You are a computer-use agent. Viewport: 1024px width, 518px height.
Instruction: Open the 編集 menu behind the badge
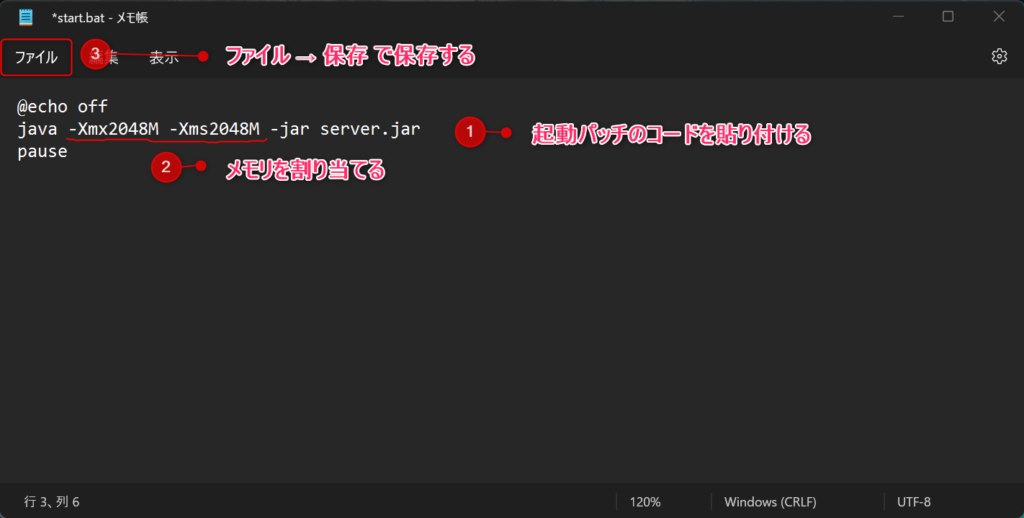112,58
